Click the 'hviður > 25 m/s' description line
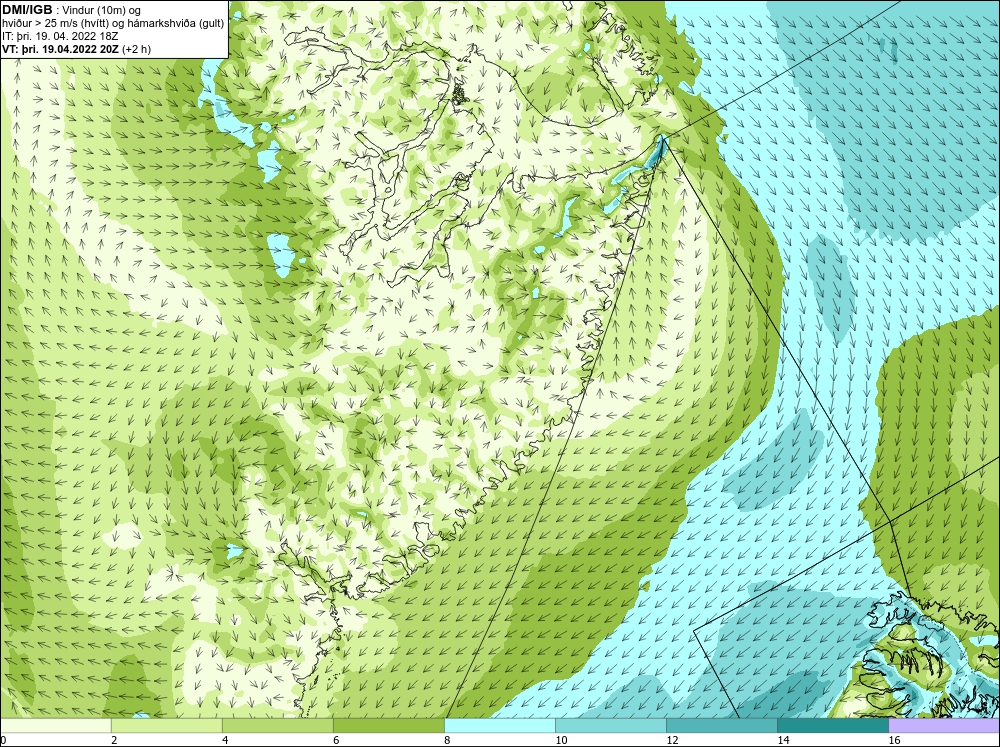This screenshot has height=747, width=1000. coord(113,23)
